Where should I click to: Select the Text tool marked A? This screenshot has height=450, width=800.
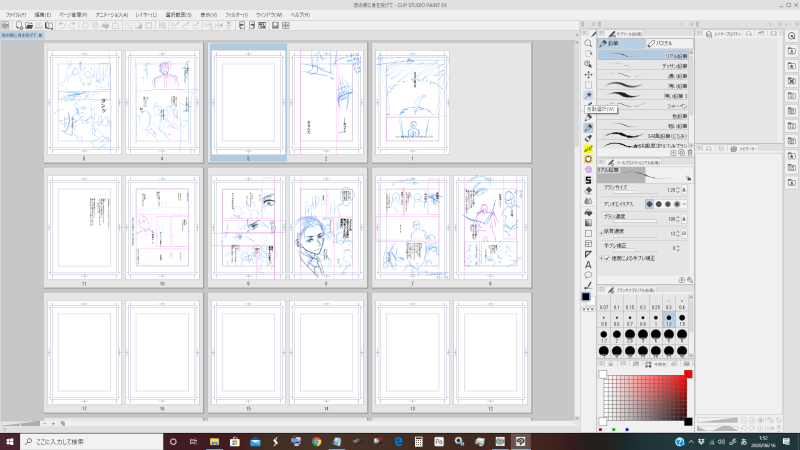(588, 265)
